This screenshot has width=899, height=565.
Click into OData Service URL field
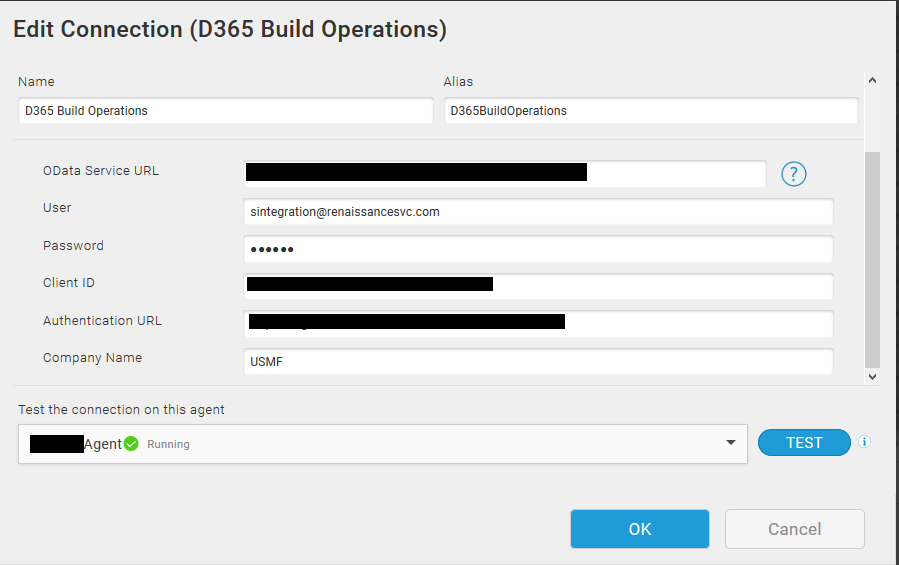tap(505, 174)
